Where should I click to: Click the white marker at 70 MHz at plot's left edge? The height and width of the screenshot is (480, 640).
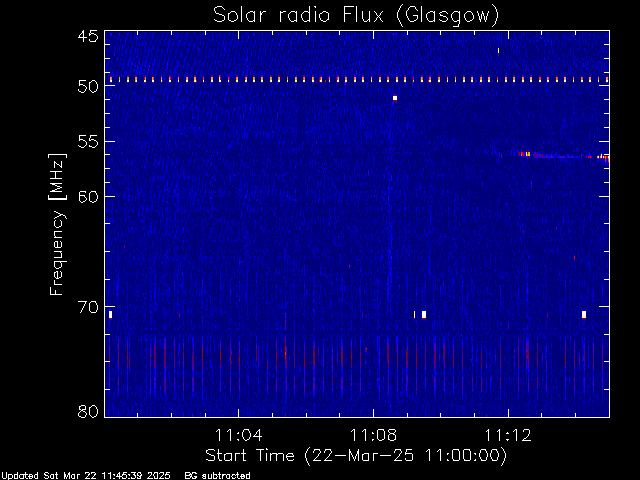[110, 314]
